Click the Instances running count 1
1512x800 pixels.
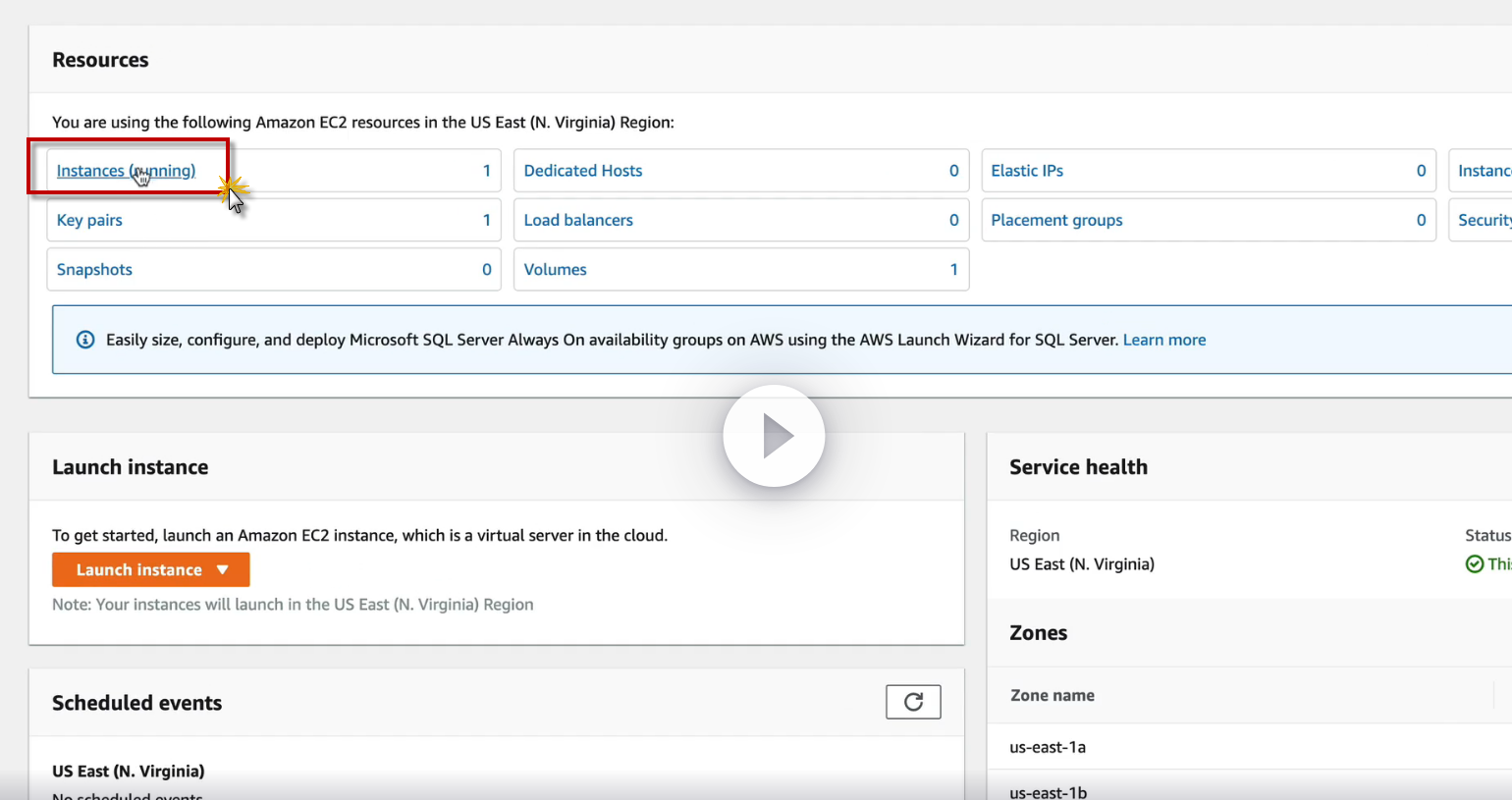pos(486,171)
